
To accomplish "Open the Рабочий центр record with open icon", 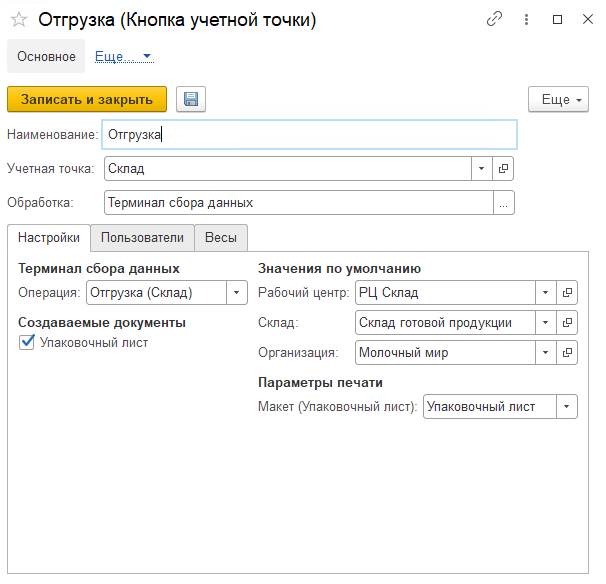I will pyautogui.click(x=567, y=293).
